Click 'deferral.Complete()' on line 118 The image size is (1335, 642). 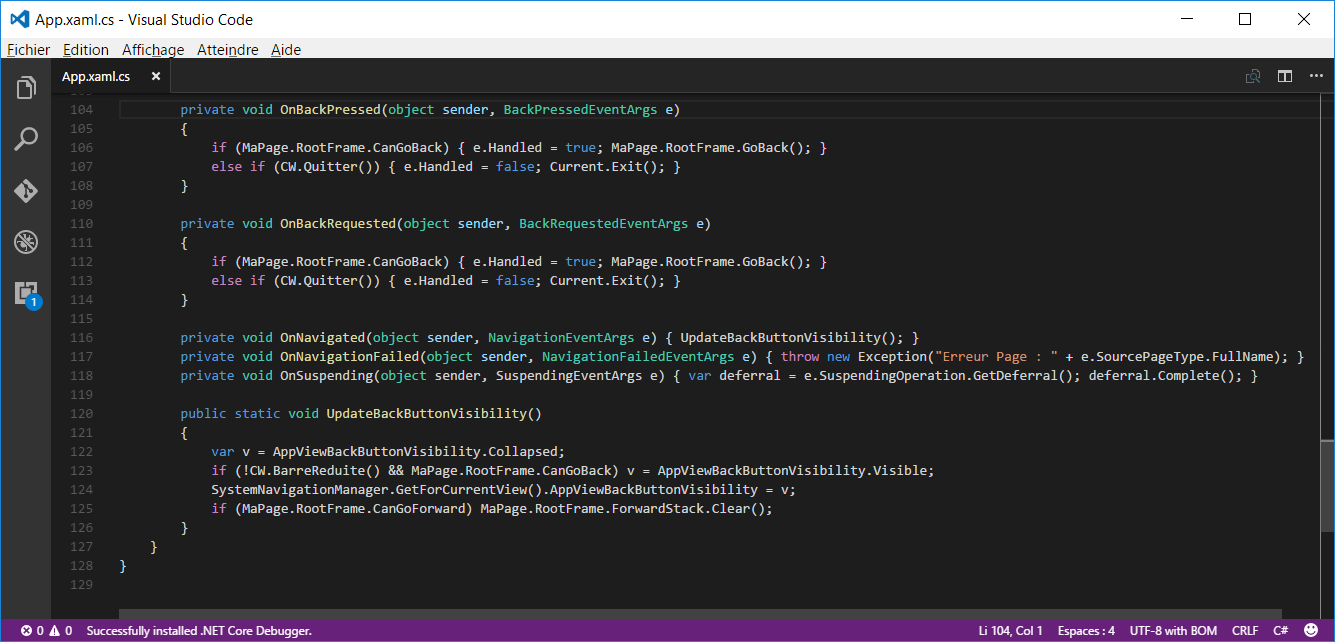[1162, 375]
